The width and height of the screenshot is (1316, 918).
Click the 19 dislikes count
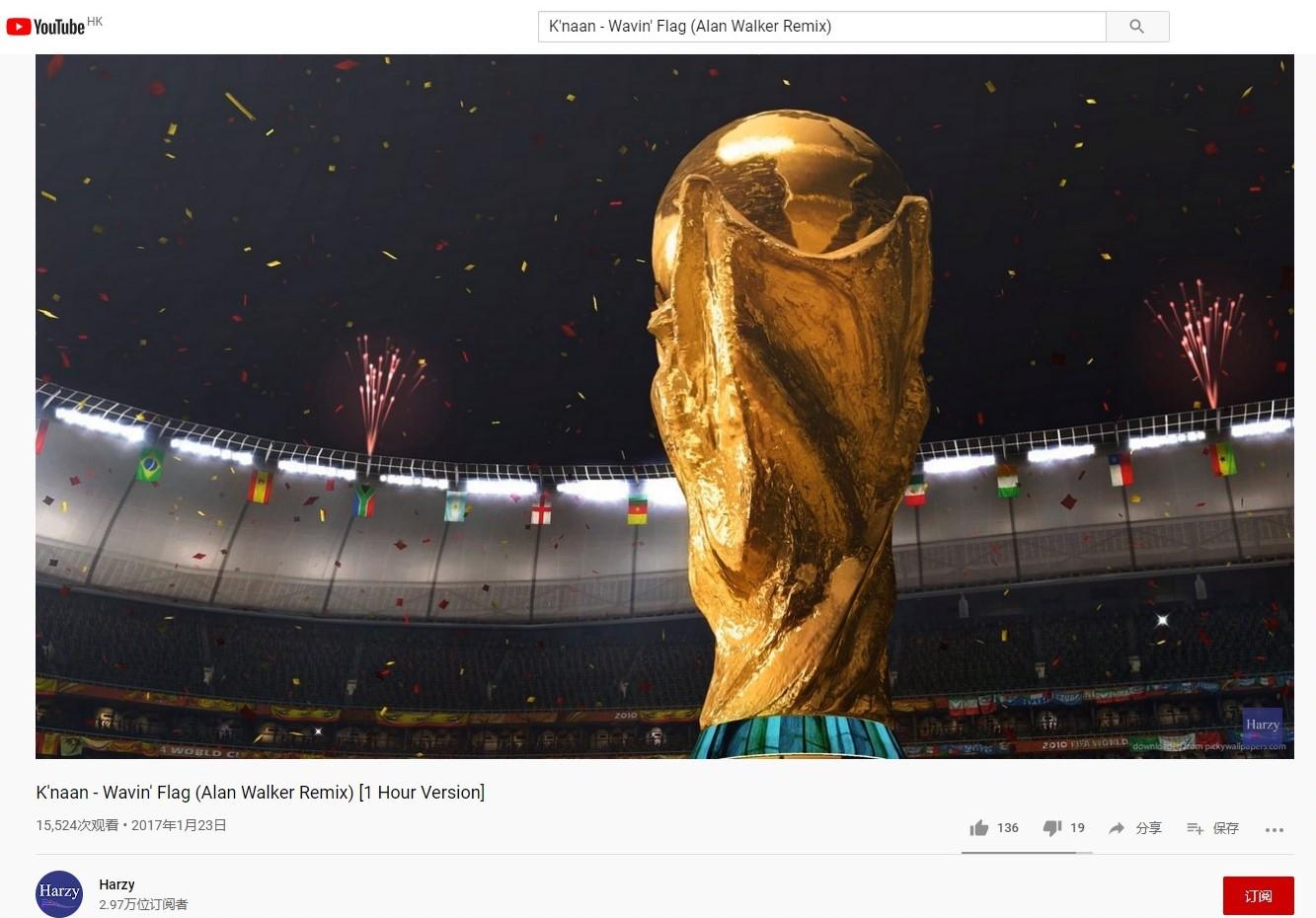(x=1077, y=828)
